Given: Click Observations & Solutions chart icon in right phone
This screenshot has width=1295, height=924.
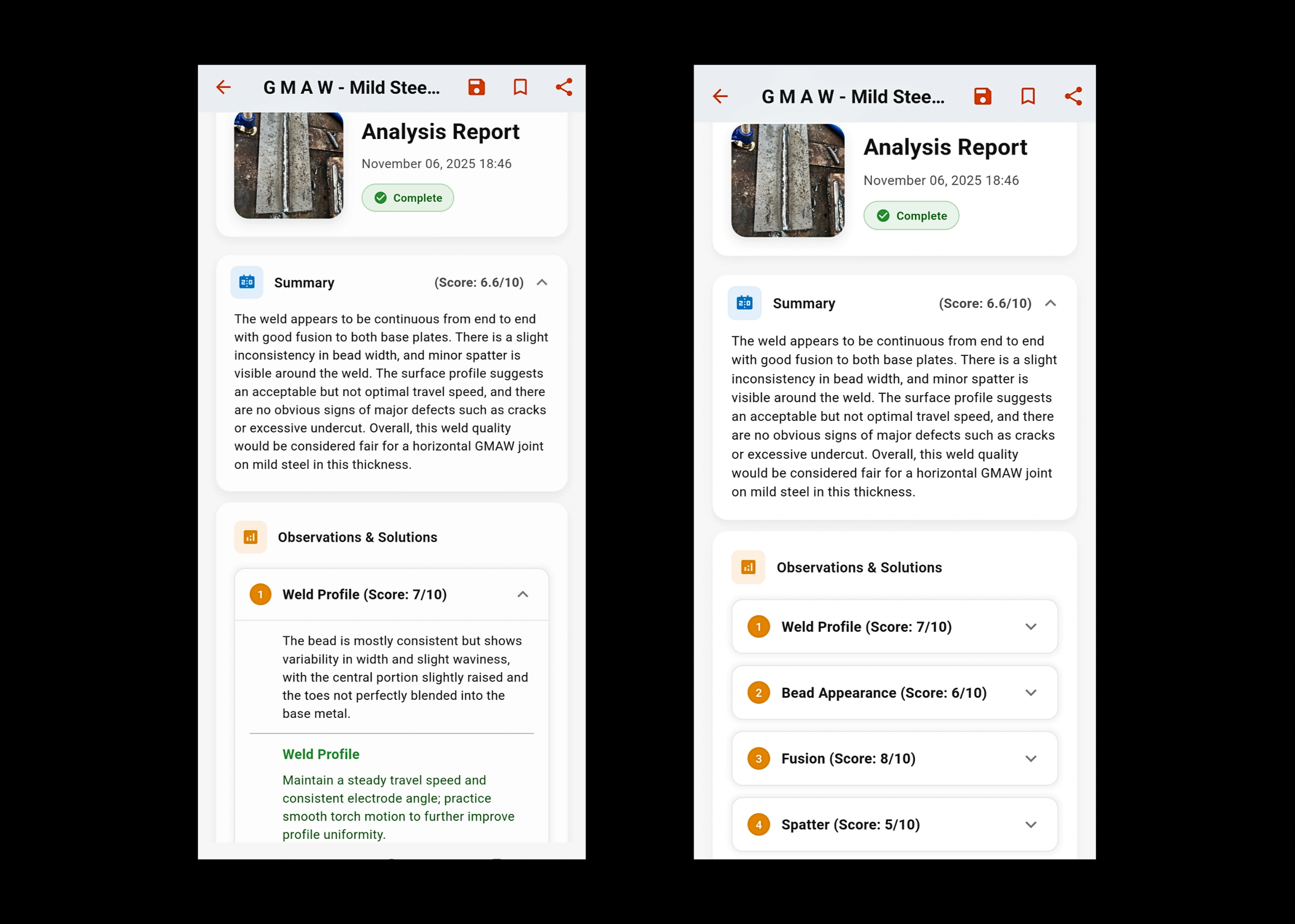Looking at the screenshot, I should (747, 567).
